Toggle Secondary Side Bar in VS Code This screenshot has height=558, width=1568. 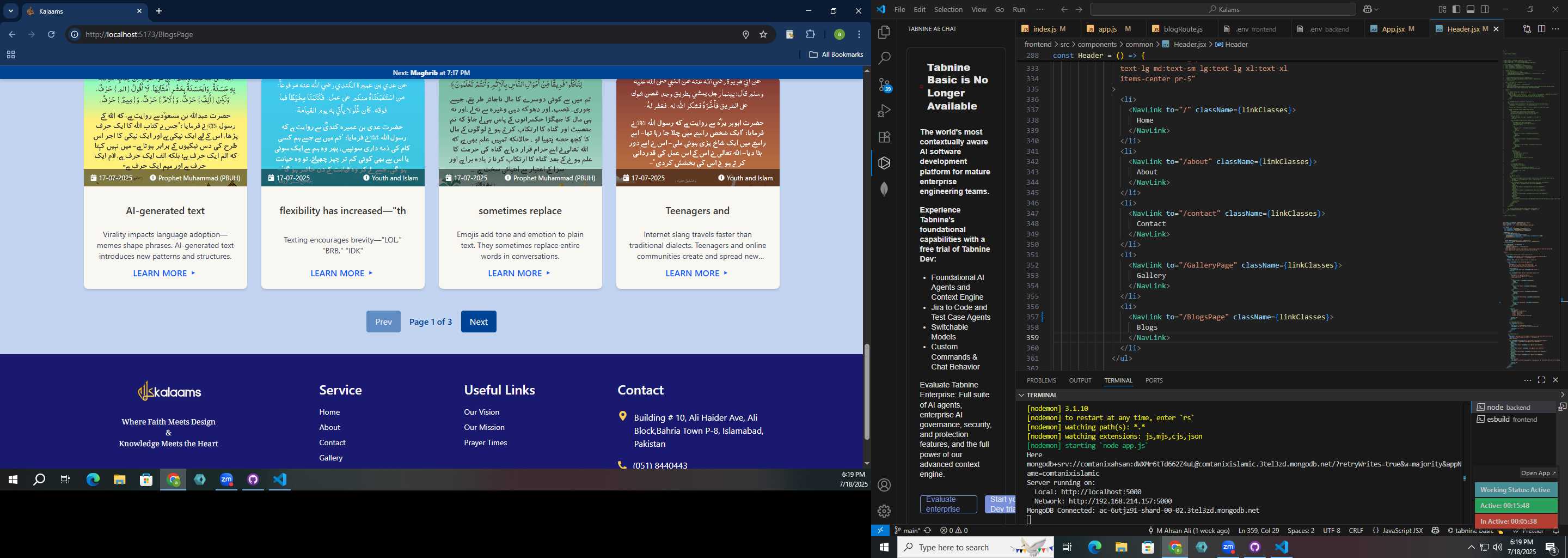pyautogui.click(x=1485, y=10)
